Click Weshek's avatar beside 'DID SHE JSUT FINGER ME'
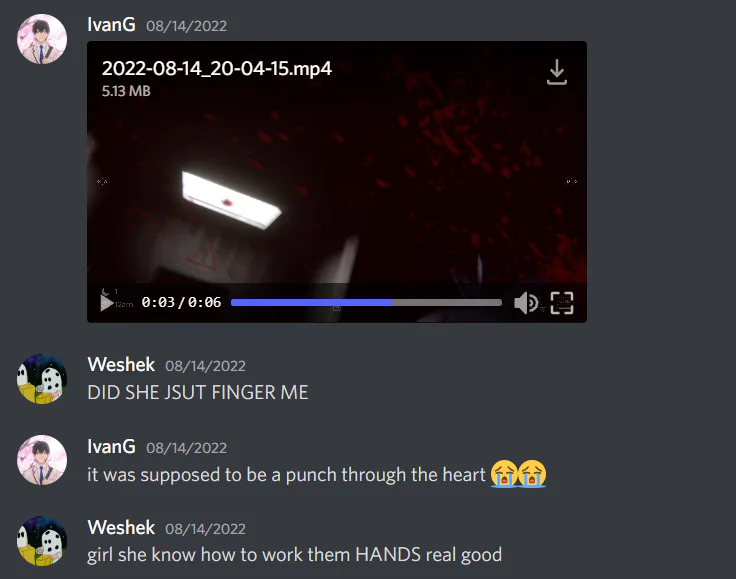Image resolution: width=736 pixels, height=579 pixels. click(x=42, y=379)
